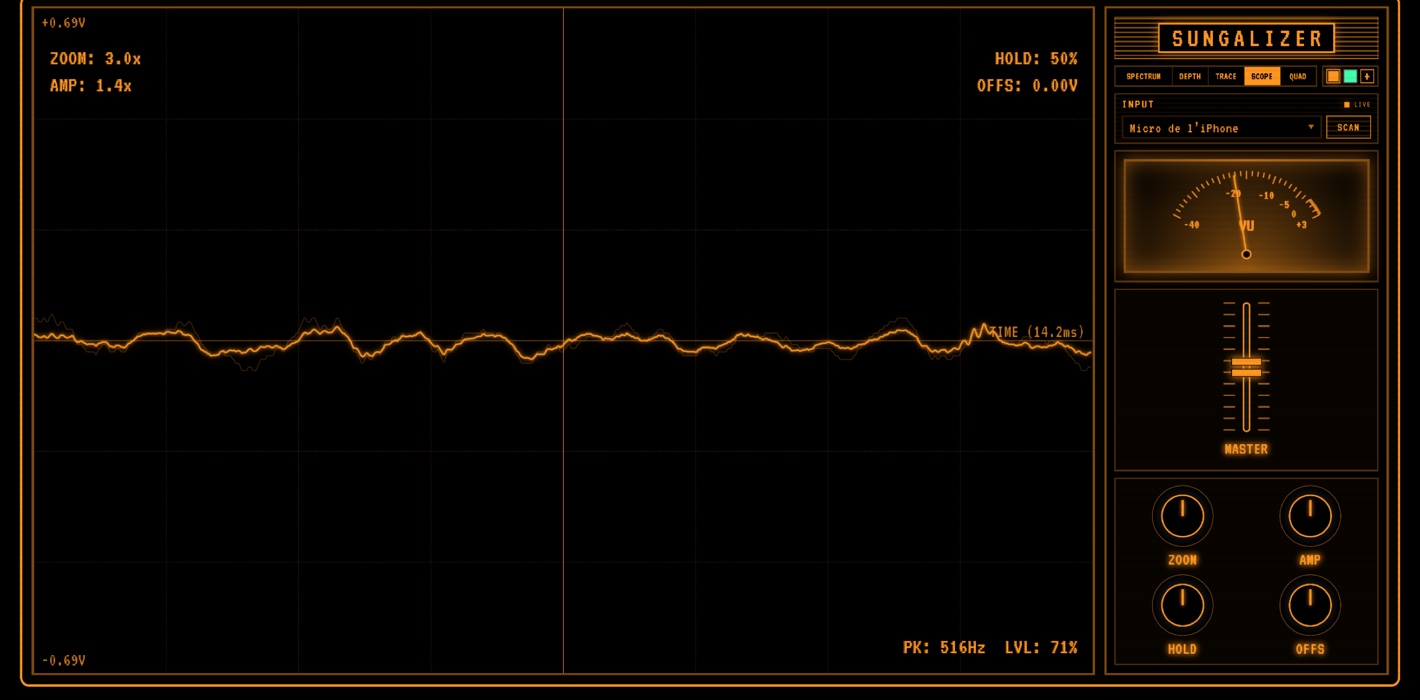This screenshot has width=1420, height=700.
Task: Switch to the SPECTRUM view tab
Action: [x=1143, y=76]
